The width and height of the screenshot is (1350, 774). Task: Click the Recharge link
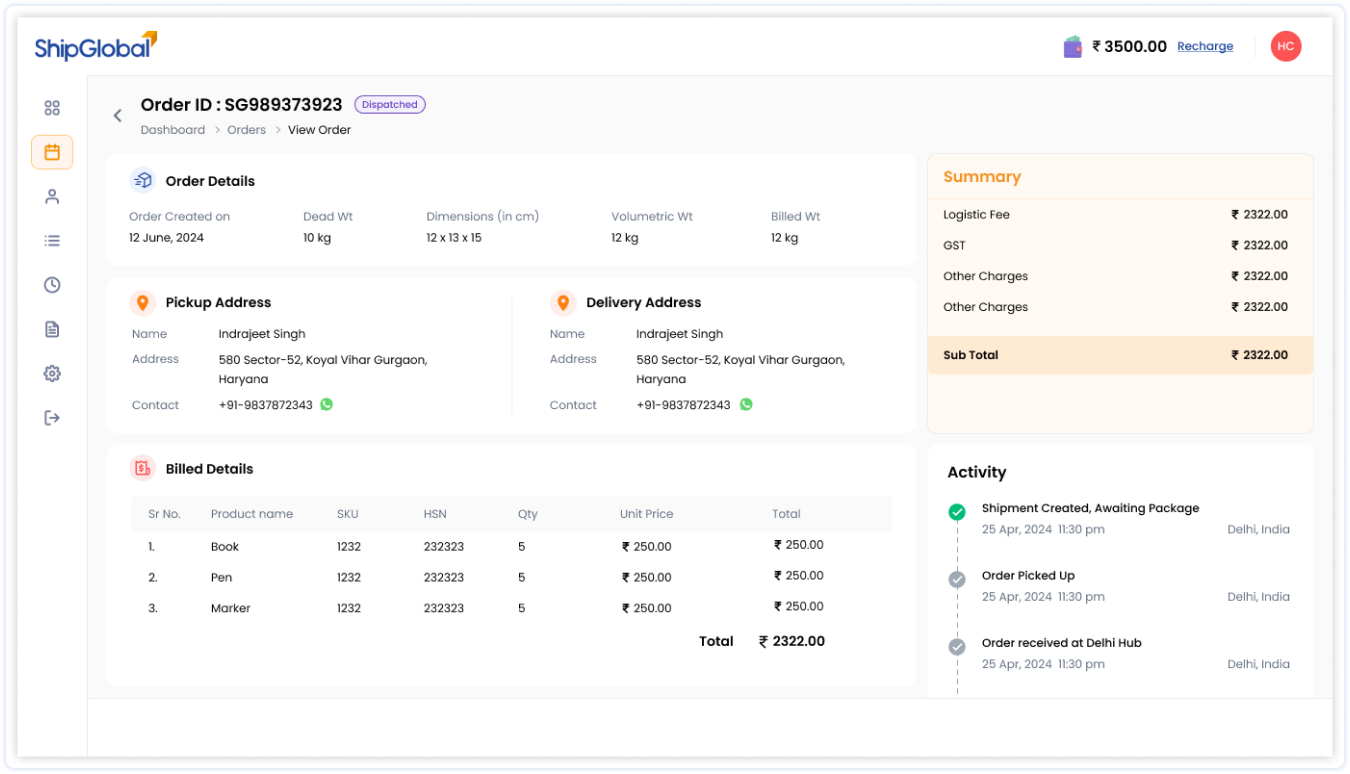click(1205, 46)
